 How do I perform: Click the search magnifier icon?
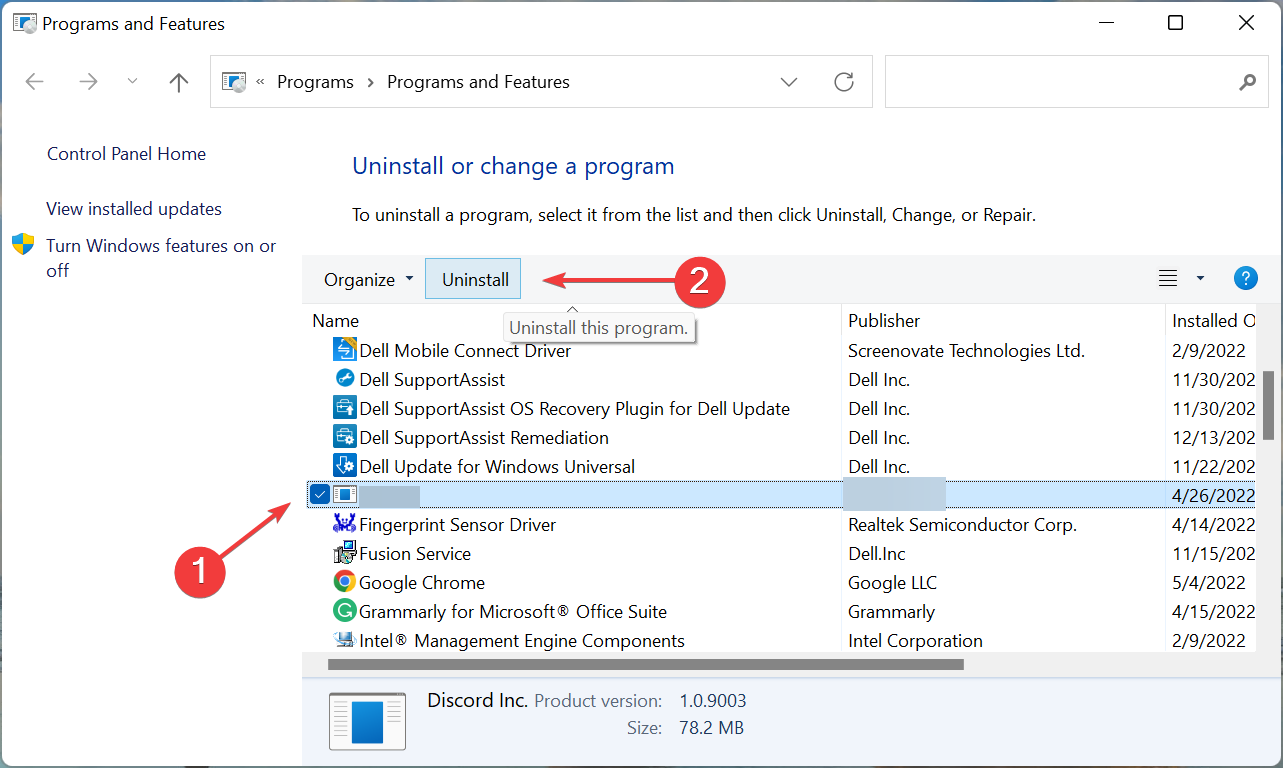tap(1247, 82)
